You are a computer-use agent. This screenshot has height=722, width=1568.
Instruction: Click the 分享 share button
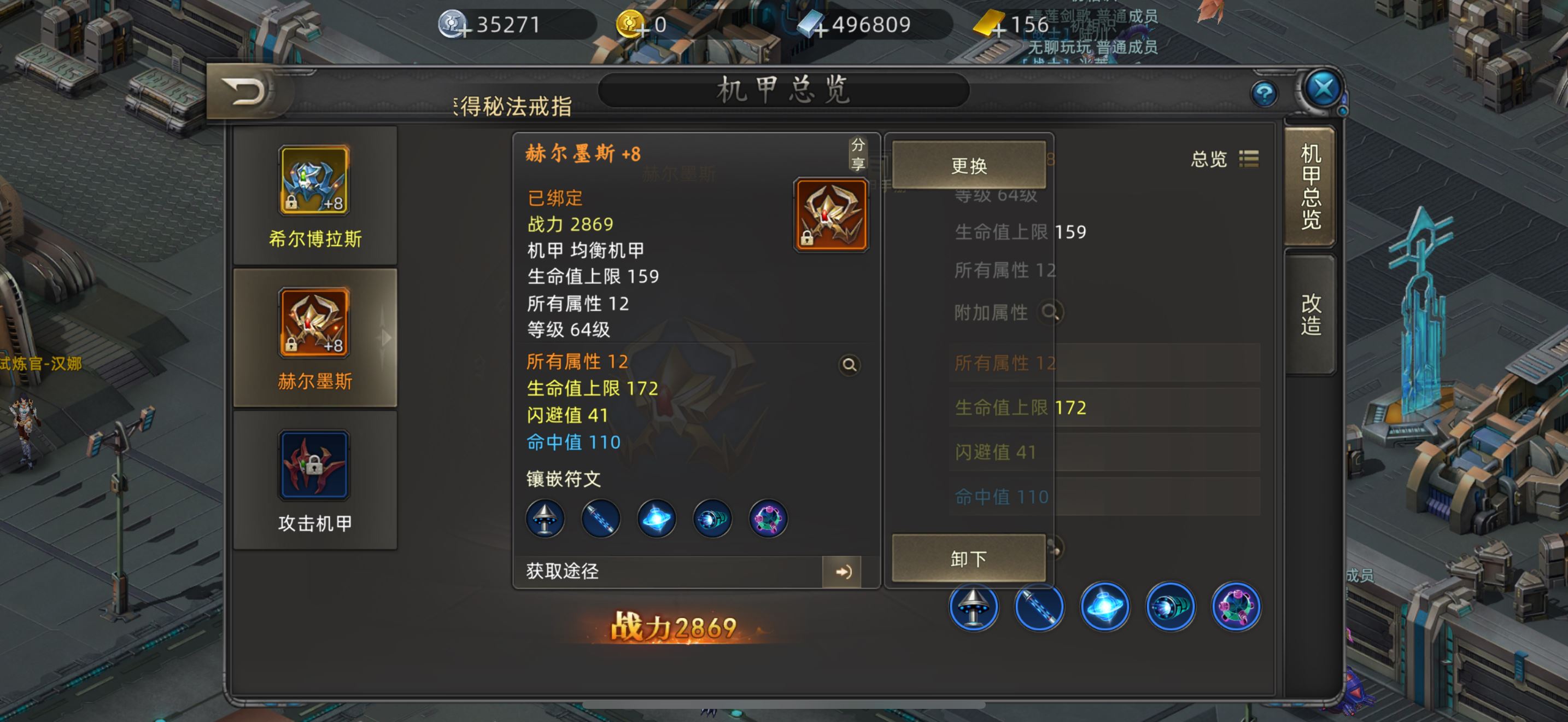click(858, 154)
